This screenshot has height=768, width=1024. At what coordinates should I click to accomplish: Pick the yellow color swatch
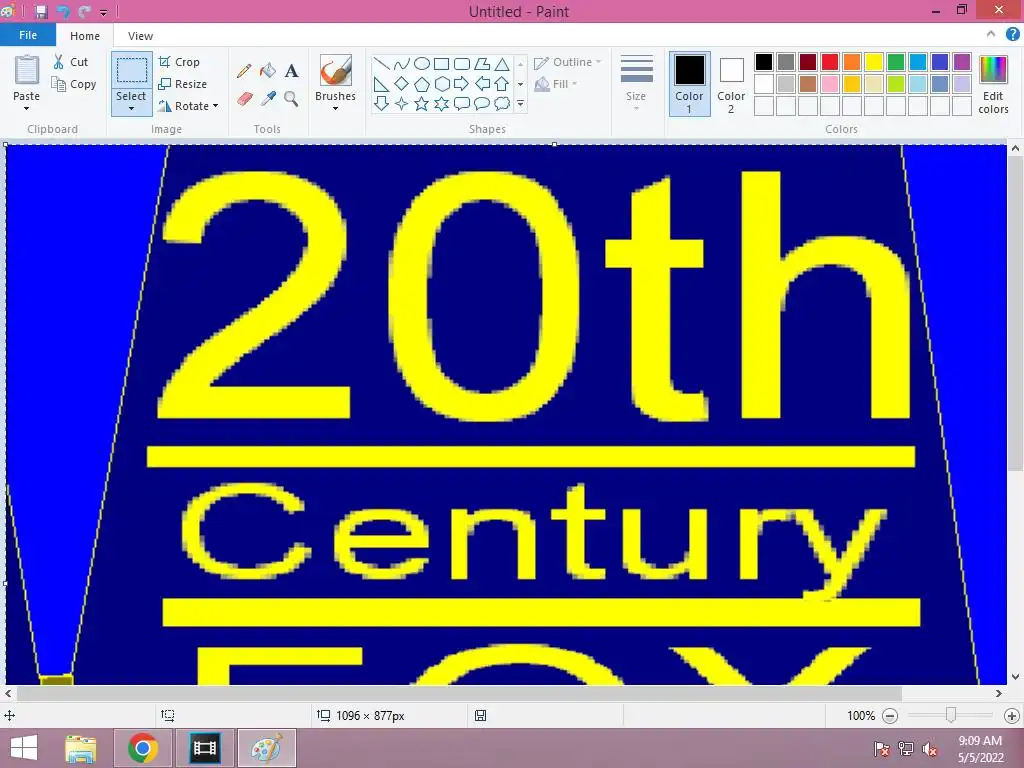click(x=874, y=62)
